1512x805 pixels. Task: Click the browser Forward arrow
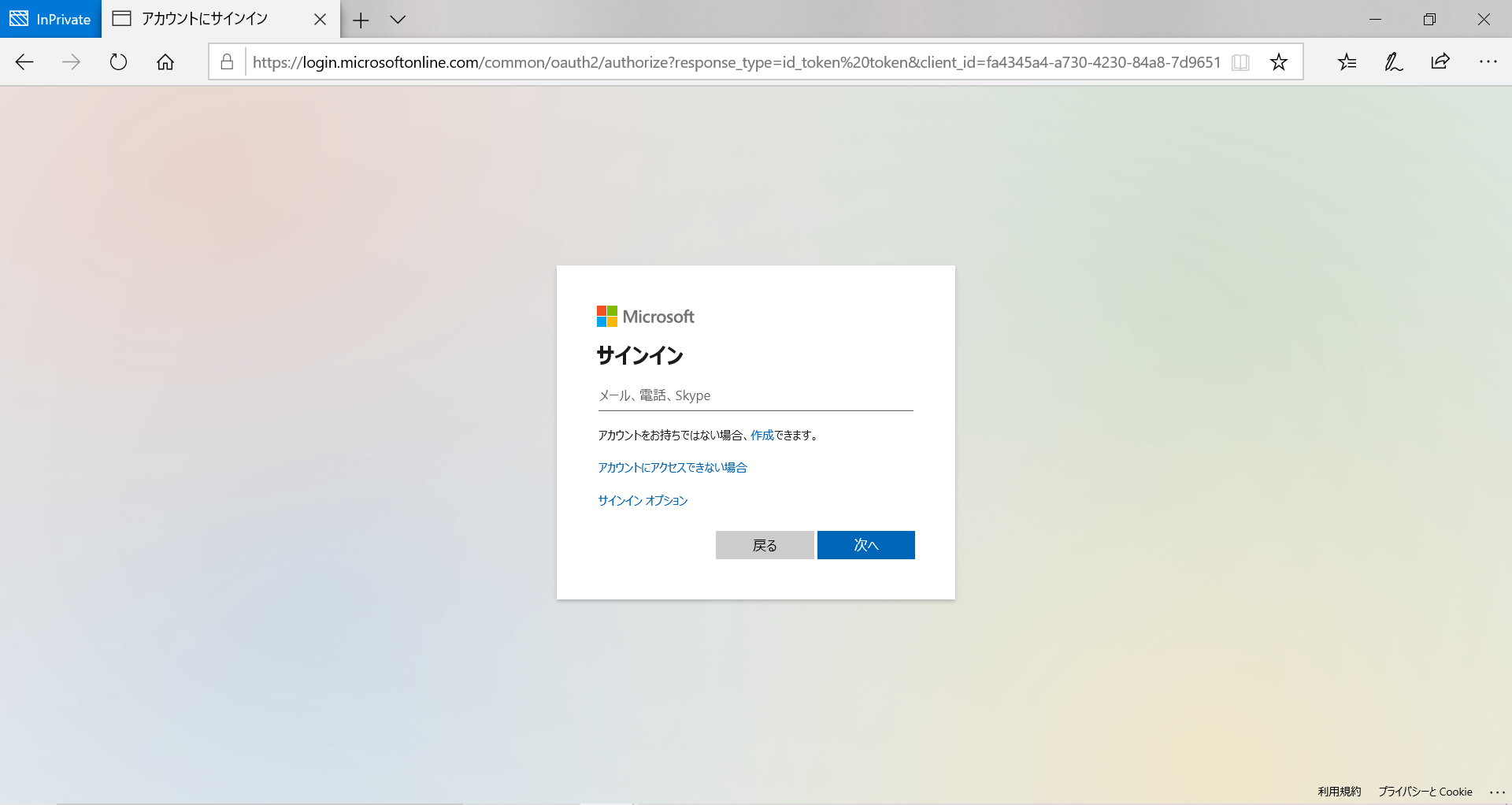tap(71, 62)
